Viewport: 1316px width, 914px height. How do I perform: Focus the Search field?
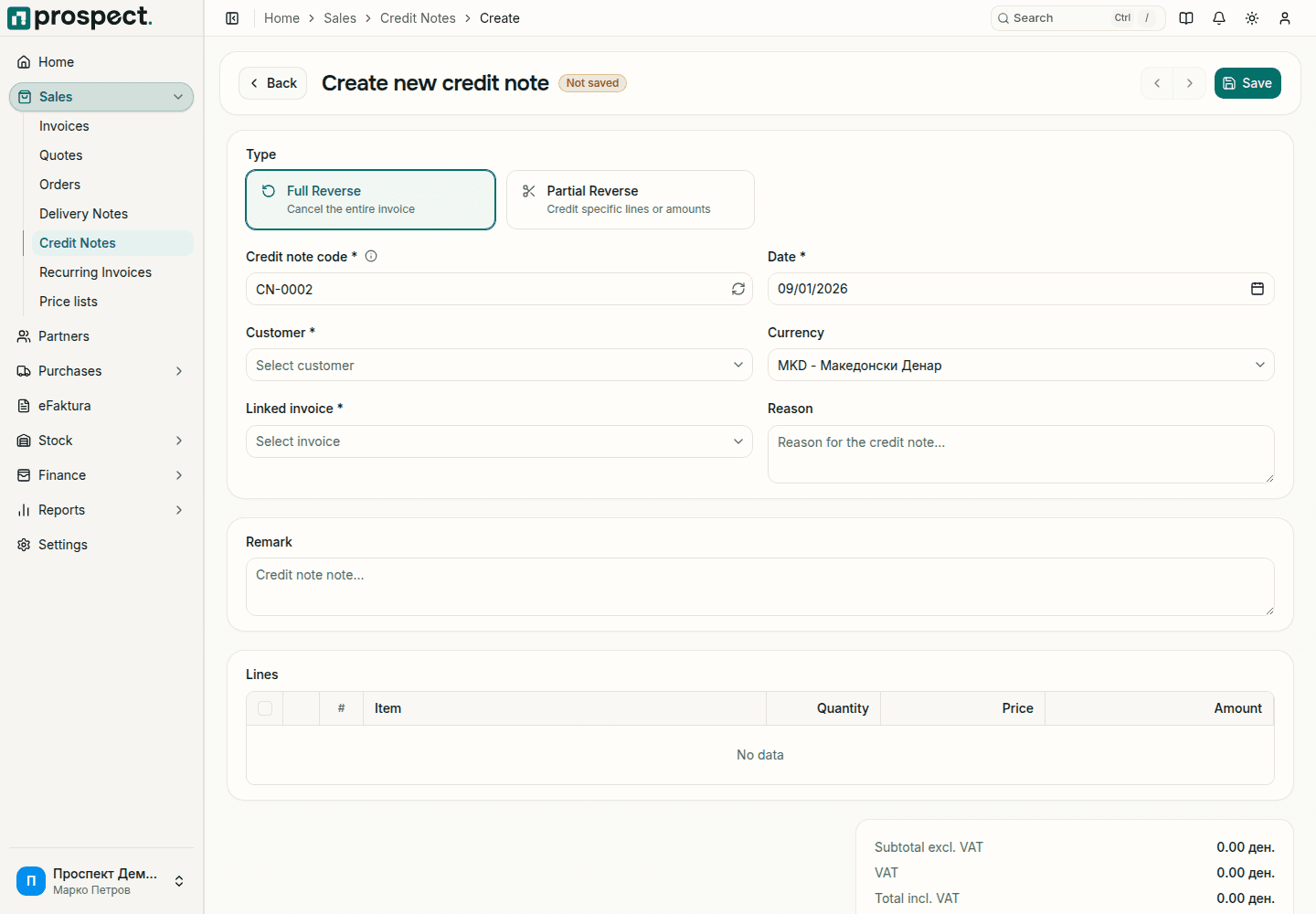(x=1077, y=18)
